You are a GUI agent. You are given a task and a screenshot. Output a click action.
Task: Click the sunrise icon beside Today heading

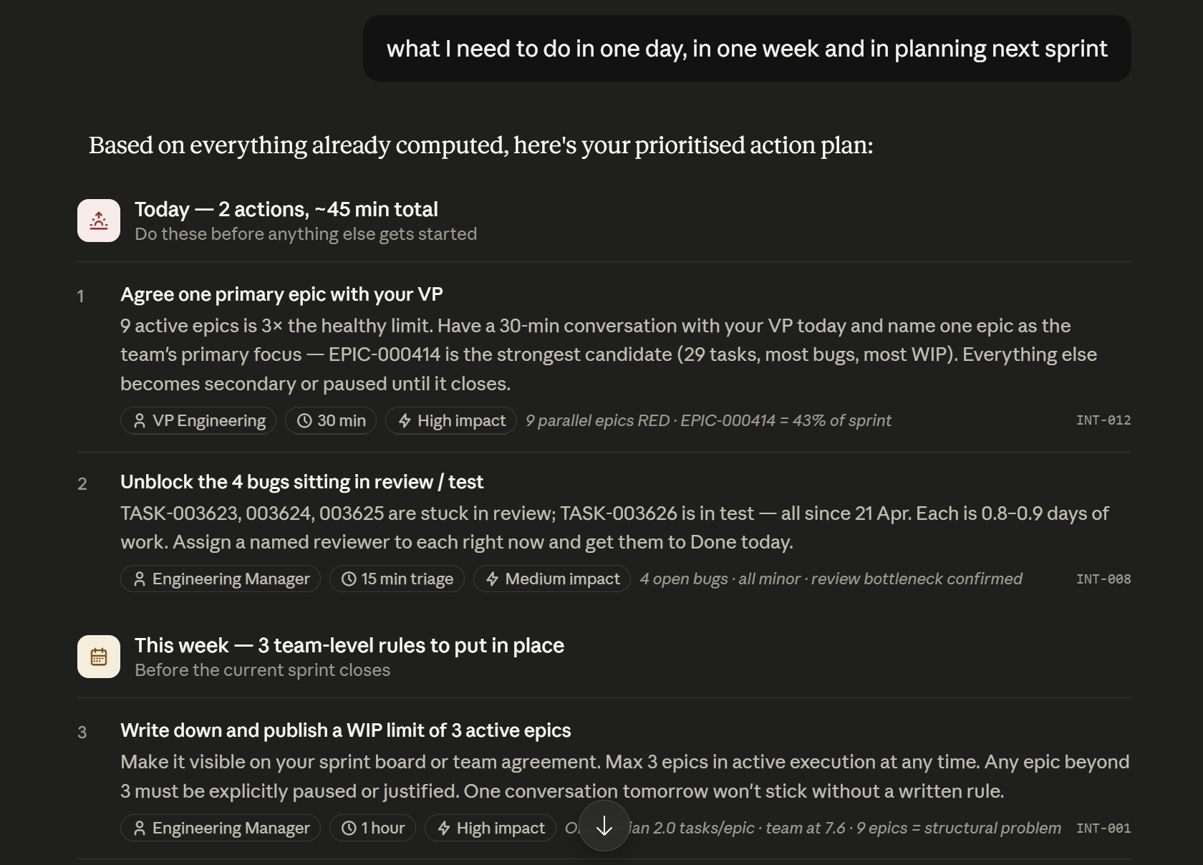click(99, 221)
